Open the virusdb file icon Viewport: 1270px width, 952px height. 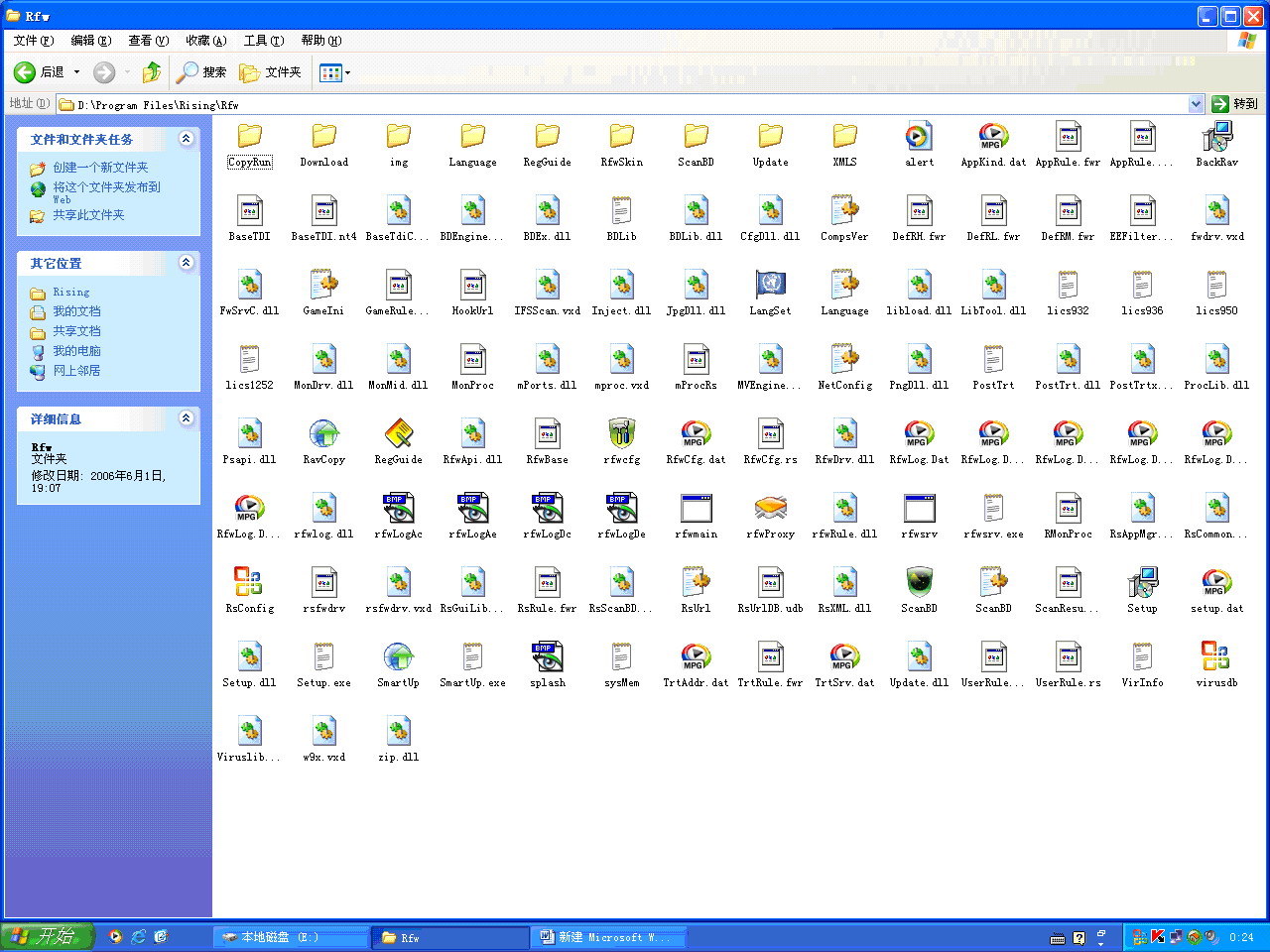1216,657
